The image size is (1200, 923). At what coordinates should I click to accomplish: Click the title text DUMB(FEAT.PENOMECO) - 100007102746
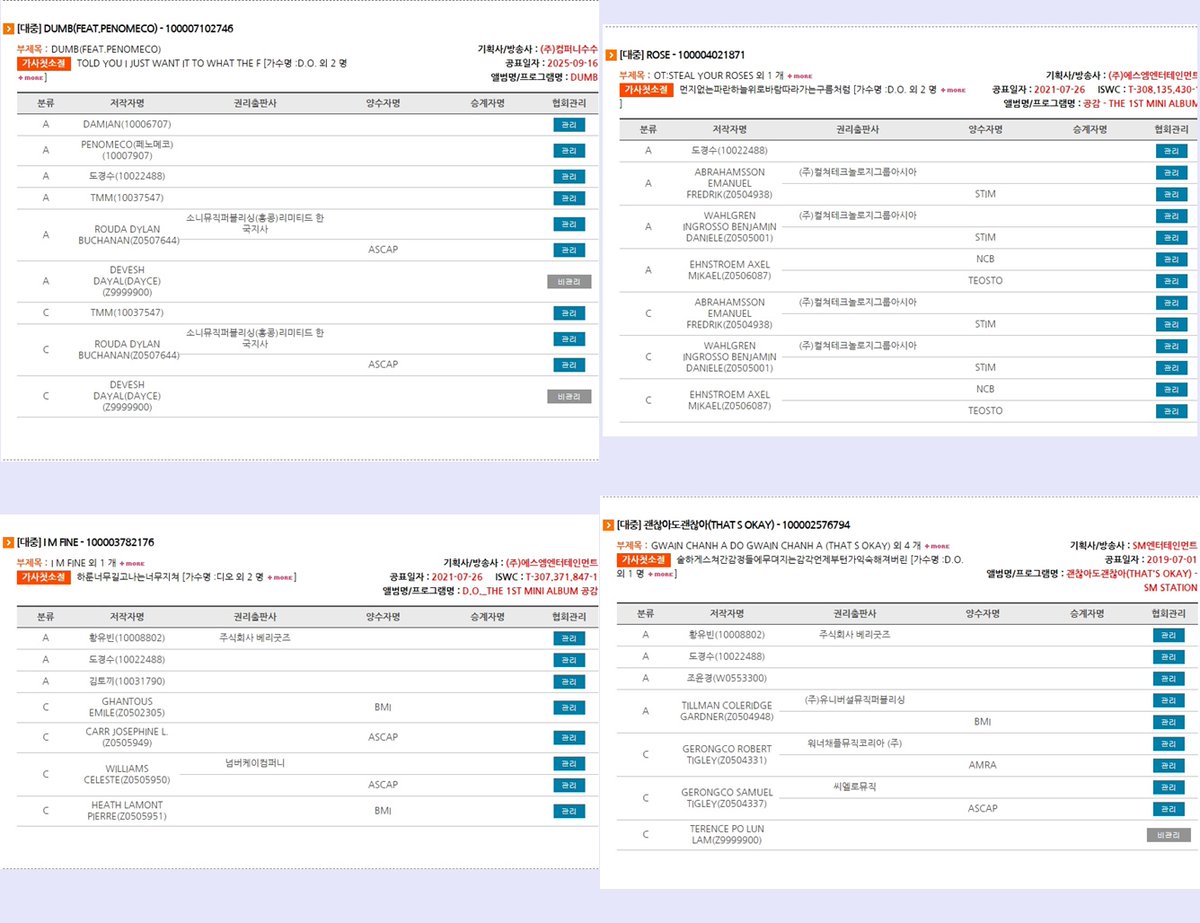(x=126, y=28)
